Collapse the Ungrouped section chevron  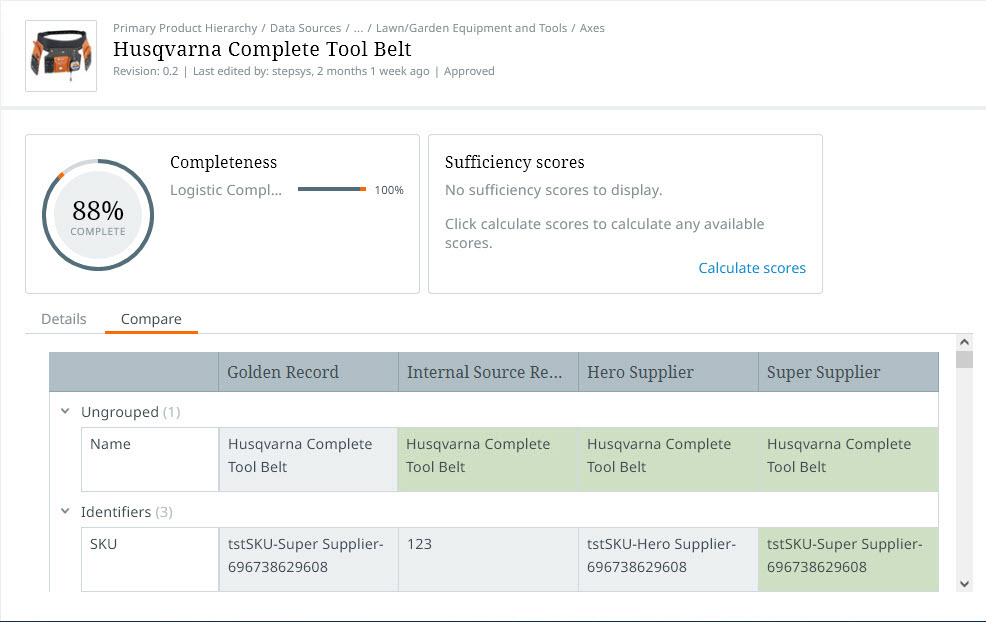point(65,411)
